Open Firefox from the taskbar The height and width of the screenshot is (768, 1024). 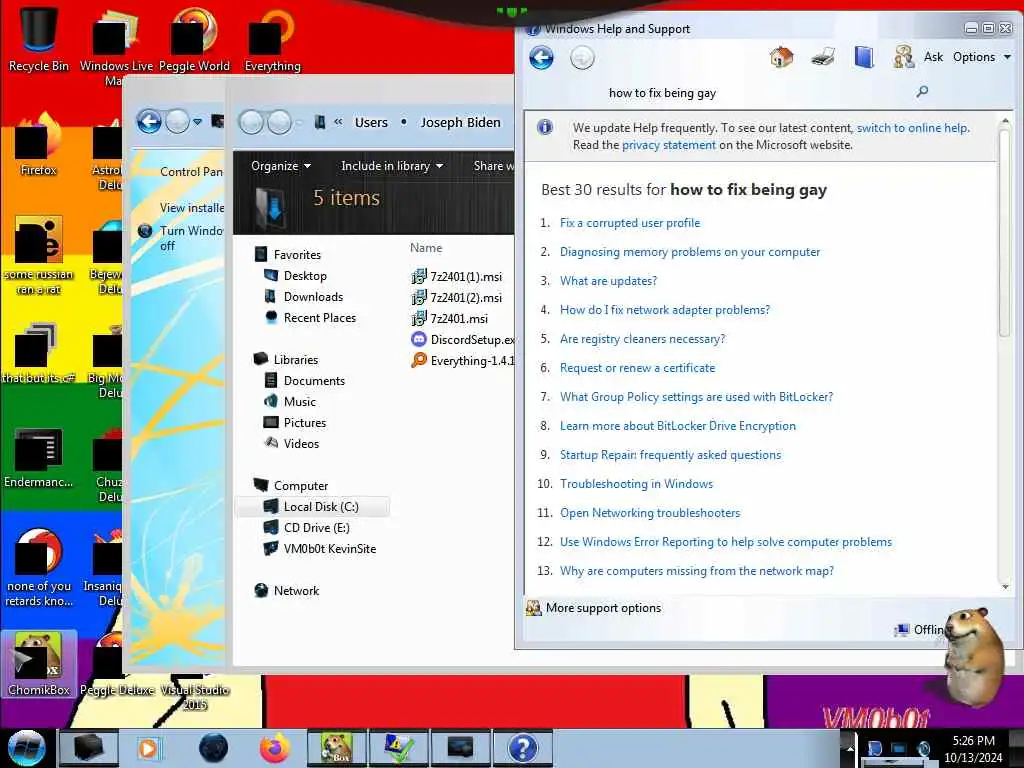point(275,748)
